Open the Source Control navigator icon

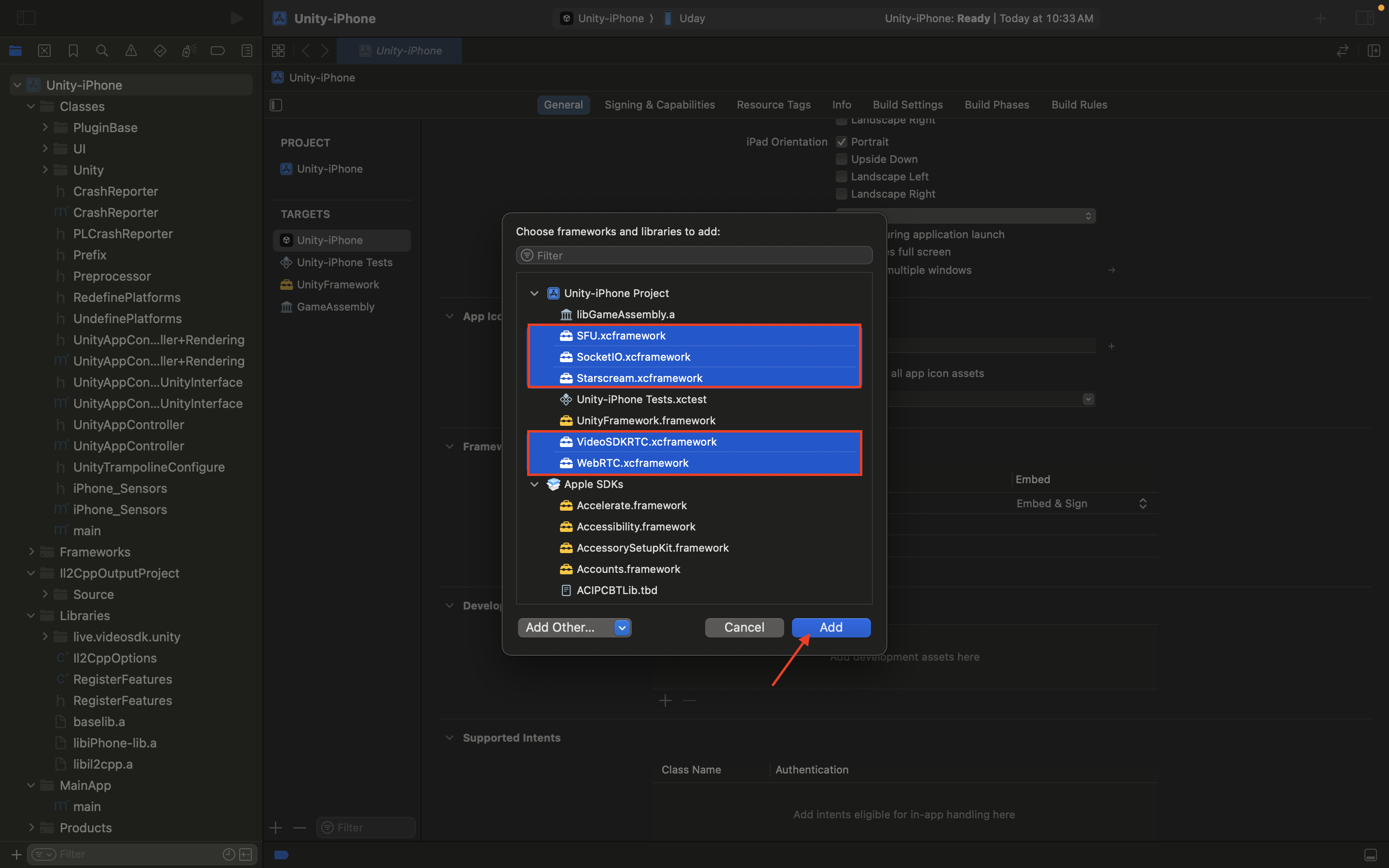coord(44,51)
